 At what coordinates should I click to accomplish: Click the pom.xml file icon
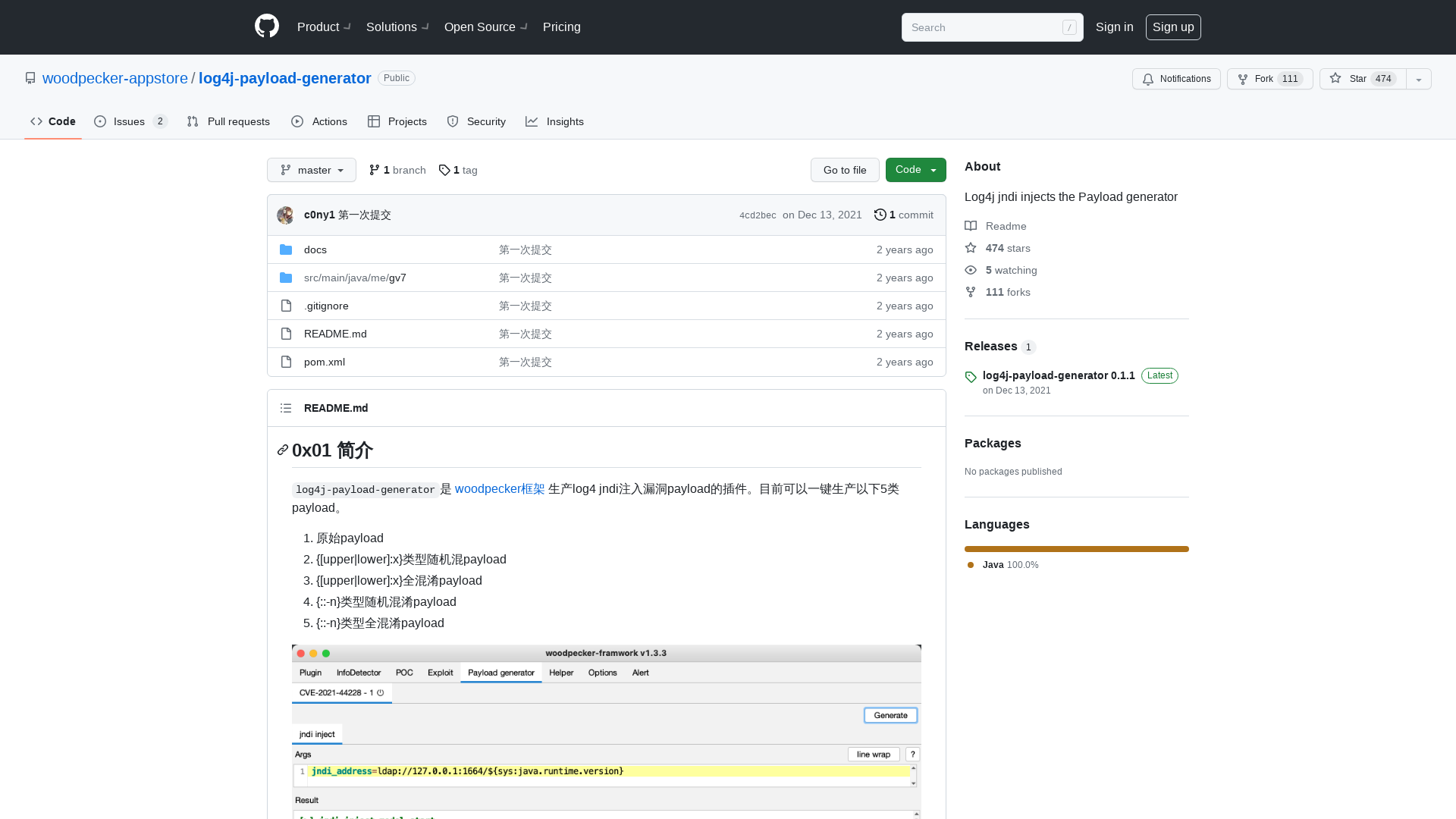coord(286,362)
